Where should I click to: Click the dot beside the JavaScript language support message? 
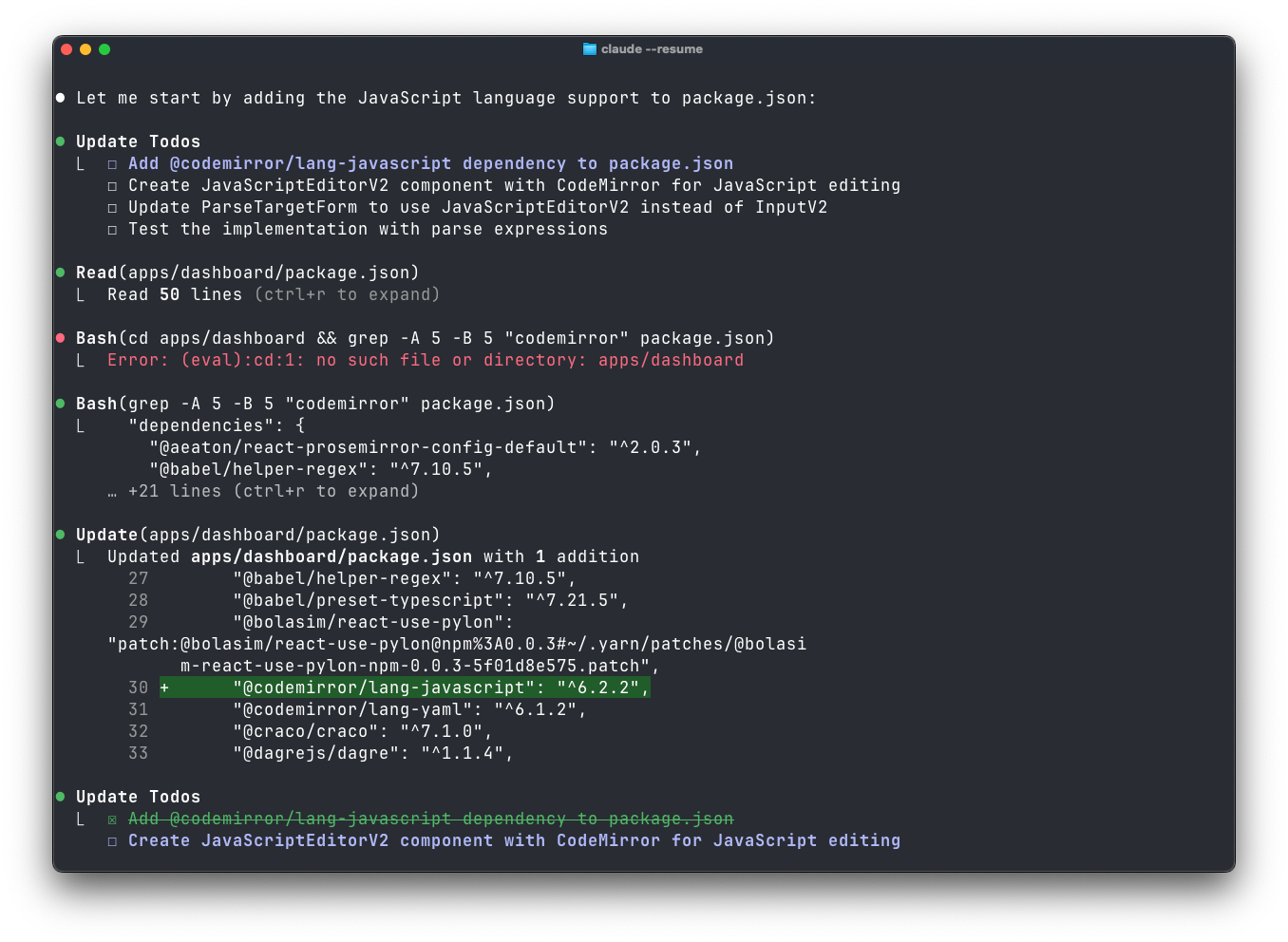pos(59,97)
